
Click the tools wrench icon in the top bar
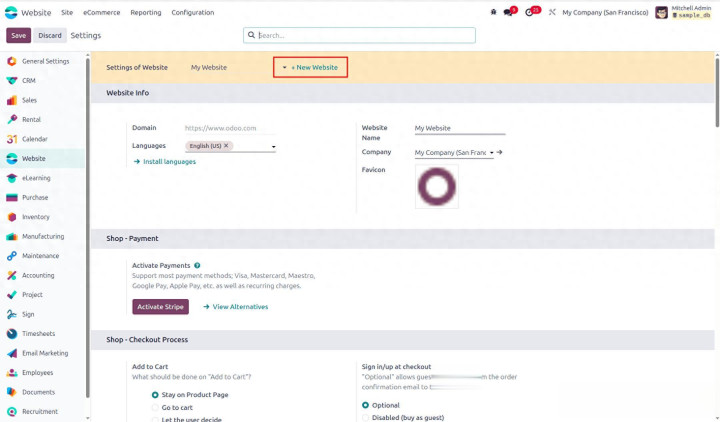coord(552,12)
